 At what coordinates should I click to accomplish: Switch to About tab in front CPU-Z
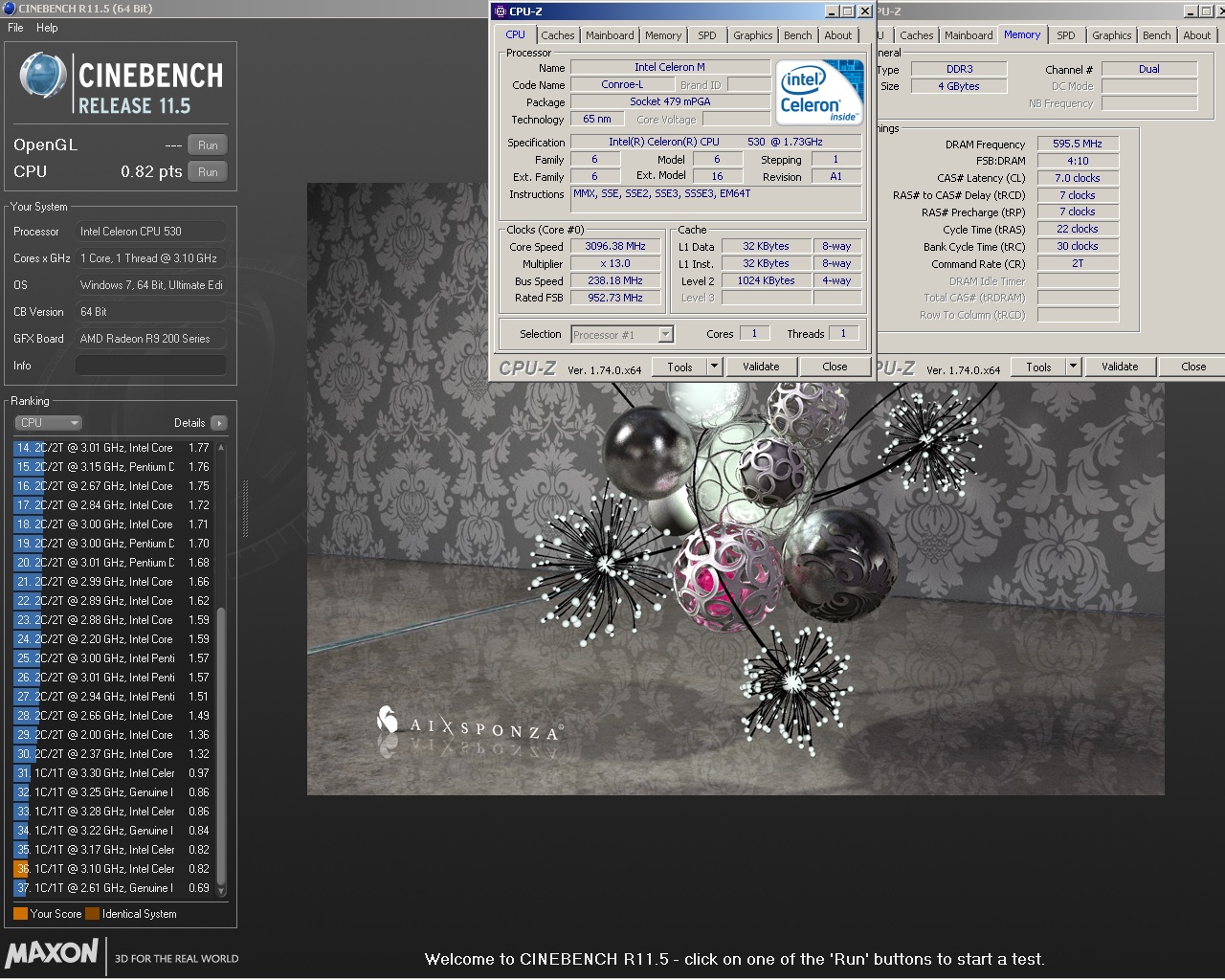click(x=838, y=35)
